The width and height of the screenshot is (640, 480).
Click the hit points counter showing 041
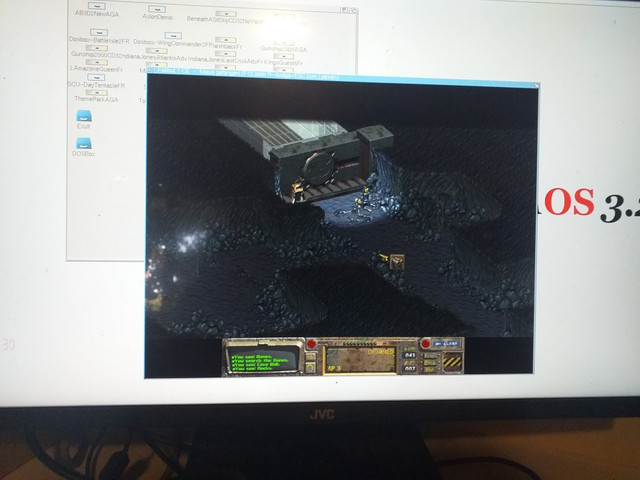(x=409, y=355)
